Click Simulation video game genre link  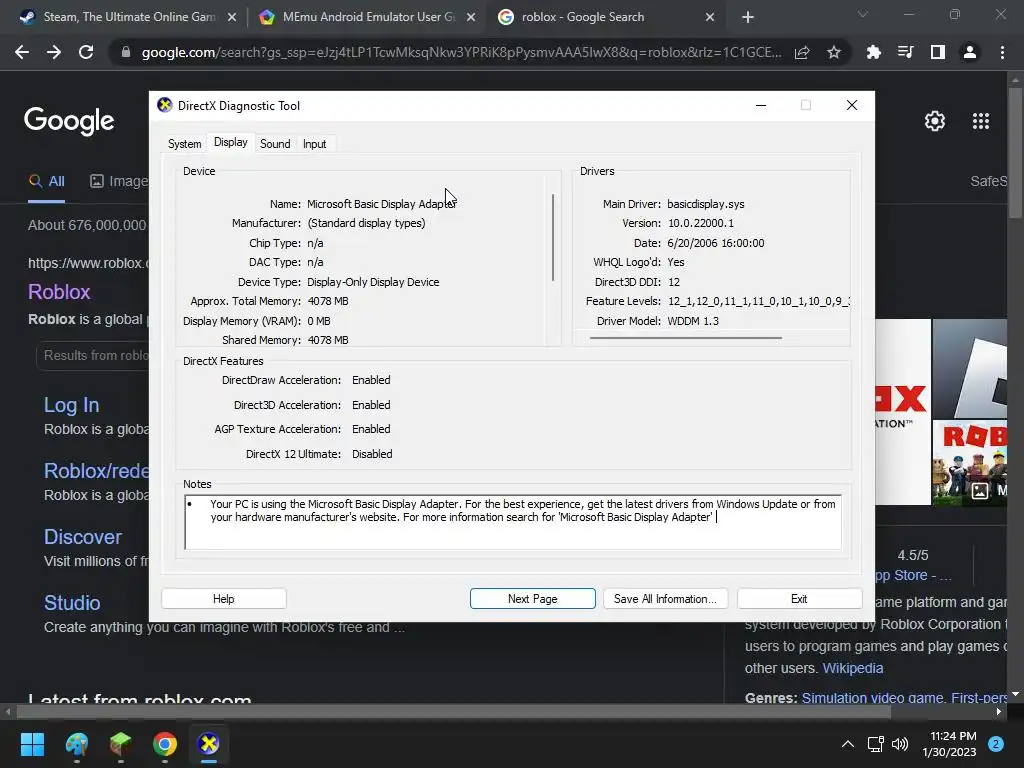click(x=872, y=698)
